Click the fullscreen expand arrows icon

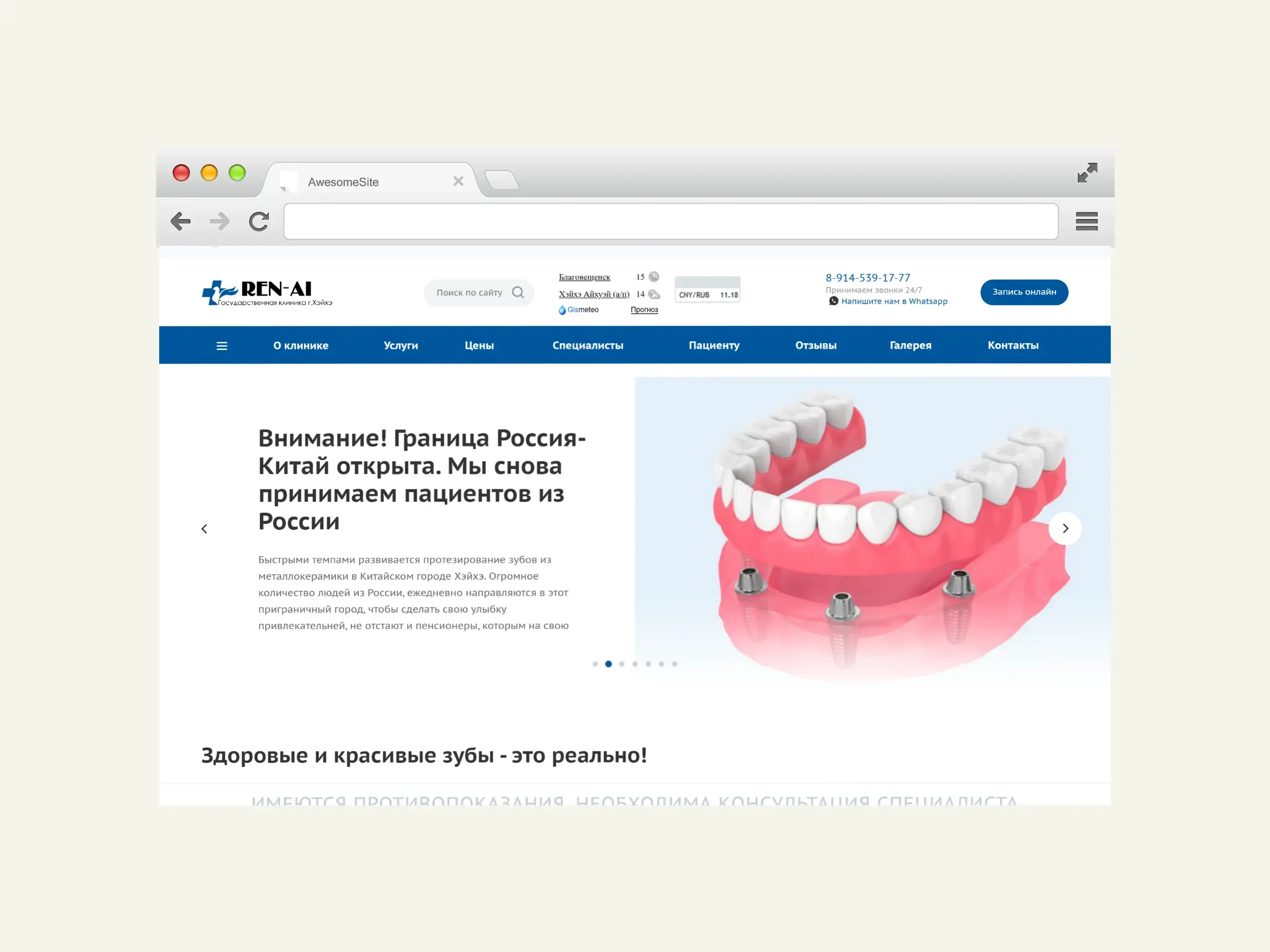[1087, 173]
